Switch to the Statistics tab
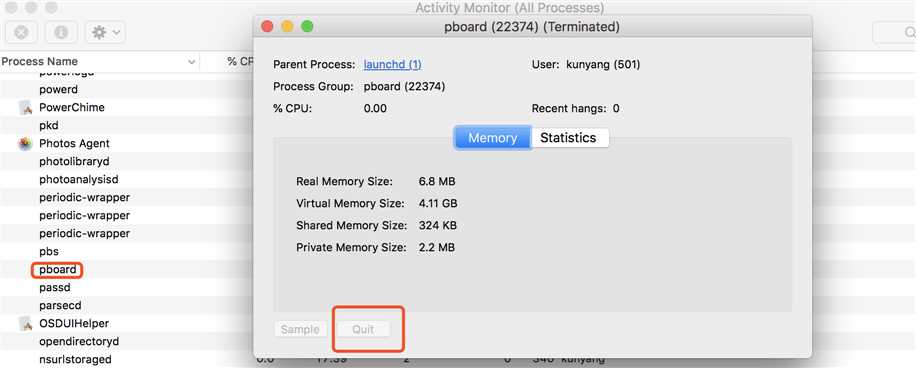The width and height of the screenshot is (916, 368). click(x=568, y=138)
